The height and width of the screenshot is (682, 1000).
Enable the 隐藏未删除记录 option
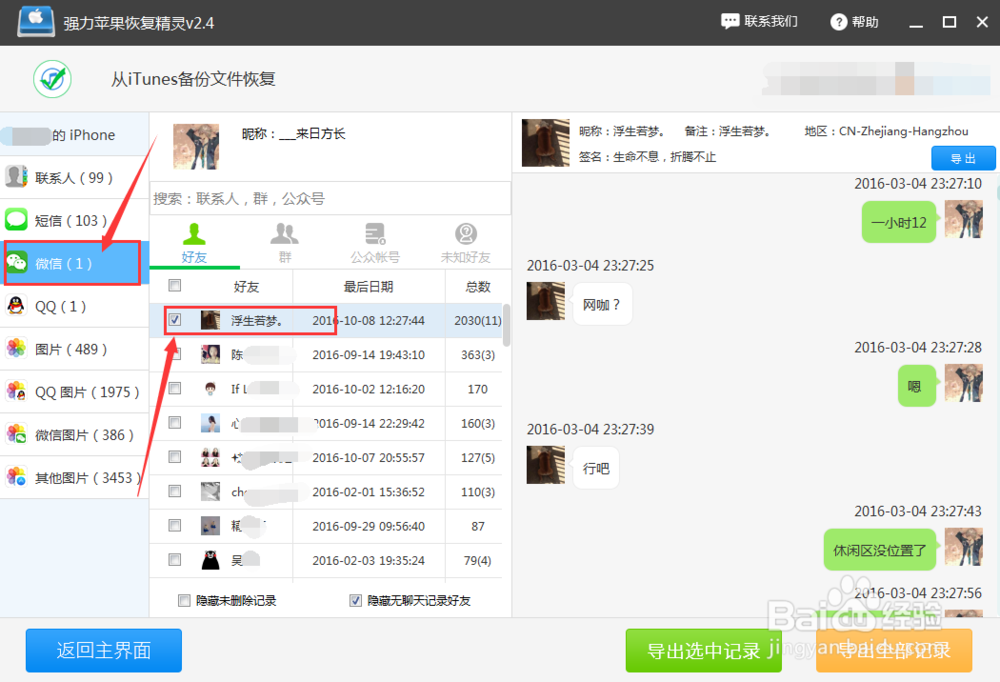184,599
